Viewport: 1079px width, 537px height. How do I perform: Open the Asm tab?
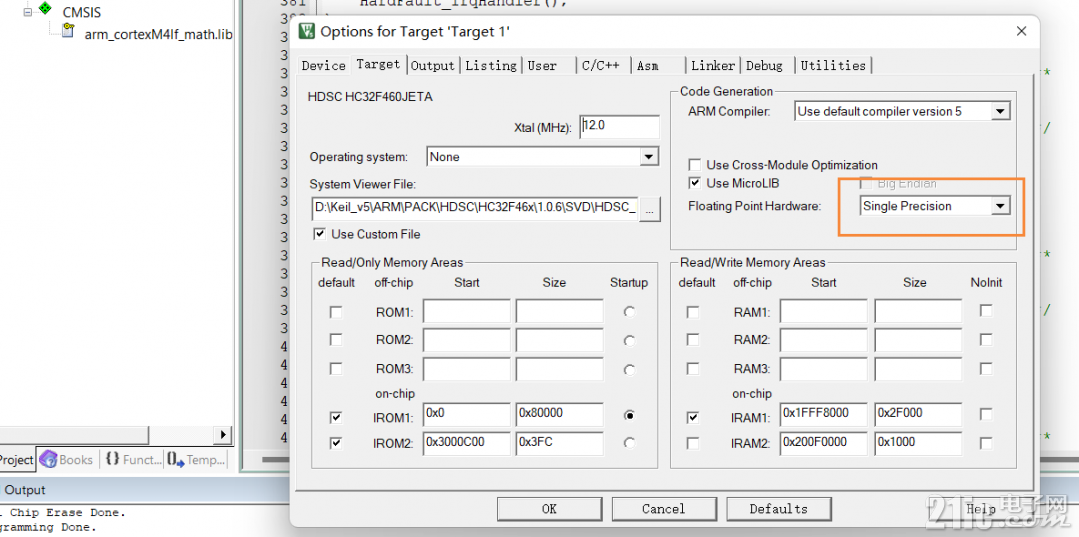[x=648, y=65]
